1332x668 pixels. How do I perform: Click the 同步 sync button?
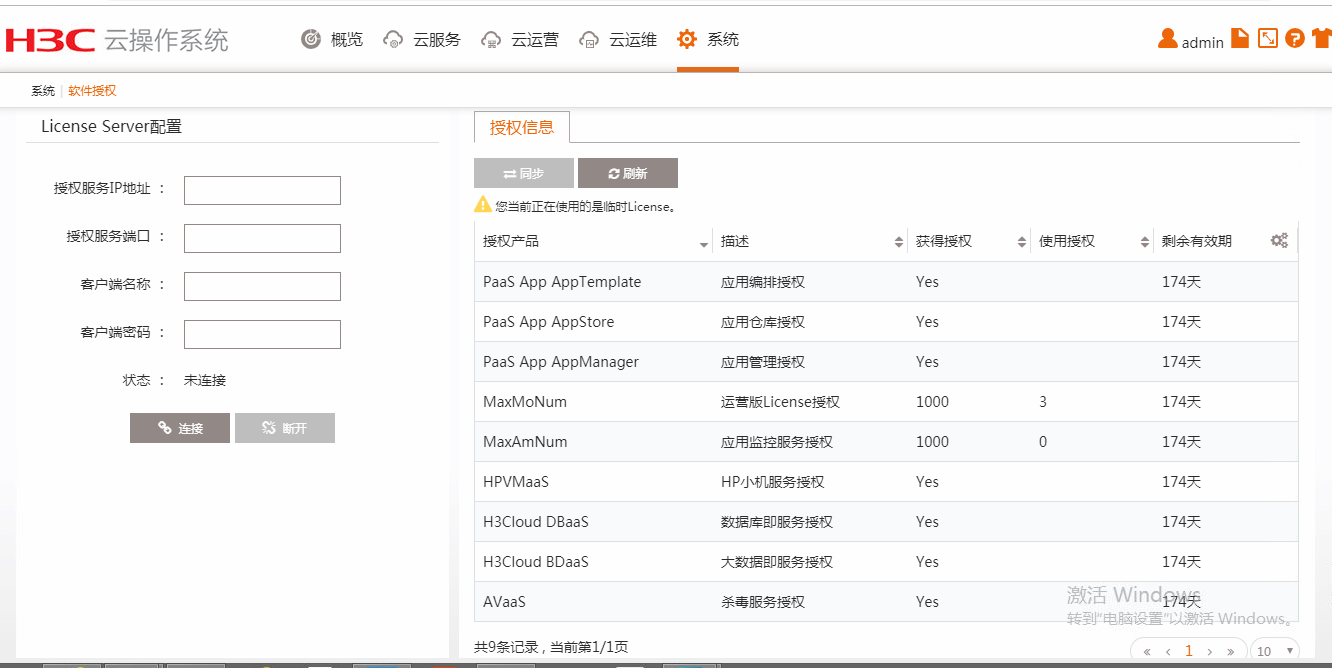524,173
